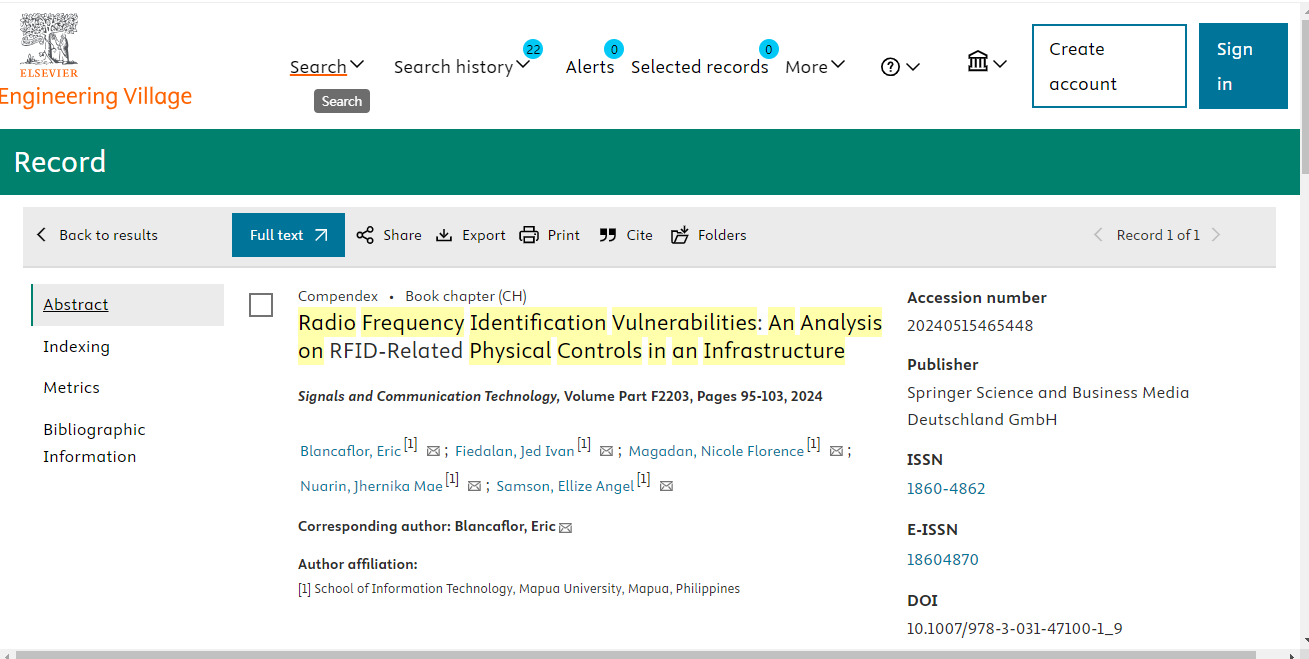Viewport: 1309px width, 659px height.
Task: Open the help question mark dropdown
Action: pos(900,67)
